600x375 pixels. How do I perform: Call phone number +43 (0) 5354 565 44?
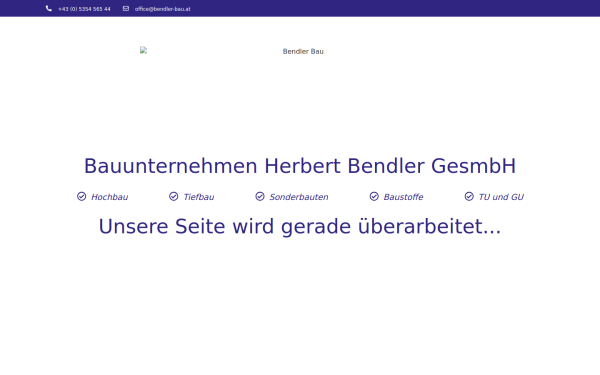(x=84, y=9)
